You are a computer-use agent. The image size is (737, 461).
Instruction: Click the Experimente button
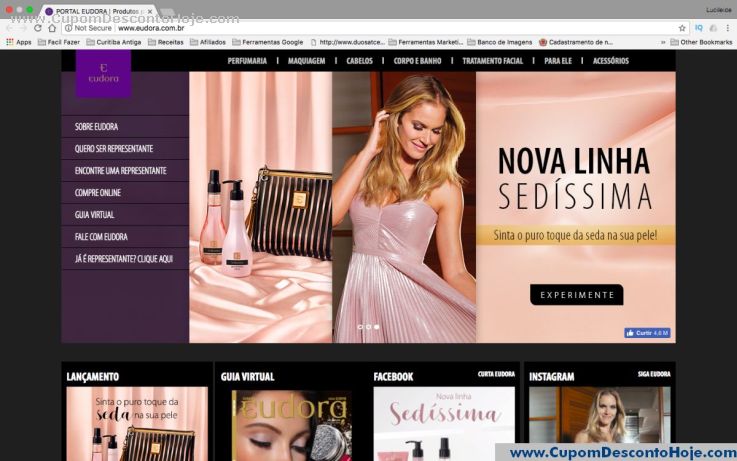tap(577, 295)
